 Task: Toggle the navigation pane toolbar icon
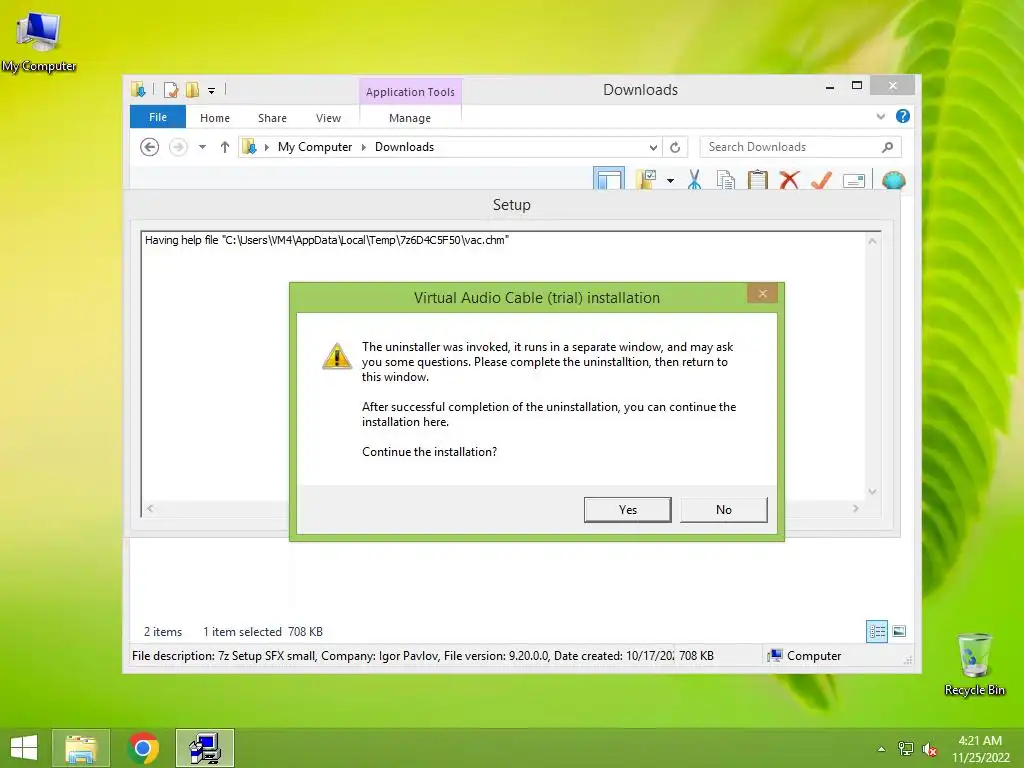(609, 179)
